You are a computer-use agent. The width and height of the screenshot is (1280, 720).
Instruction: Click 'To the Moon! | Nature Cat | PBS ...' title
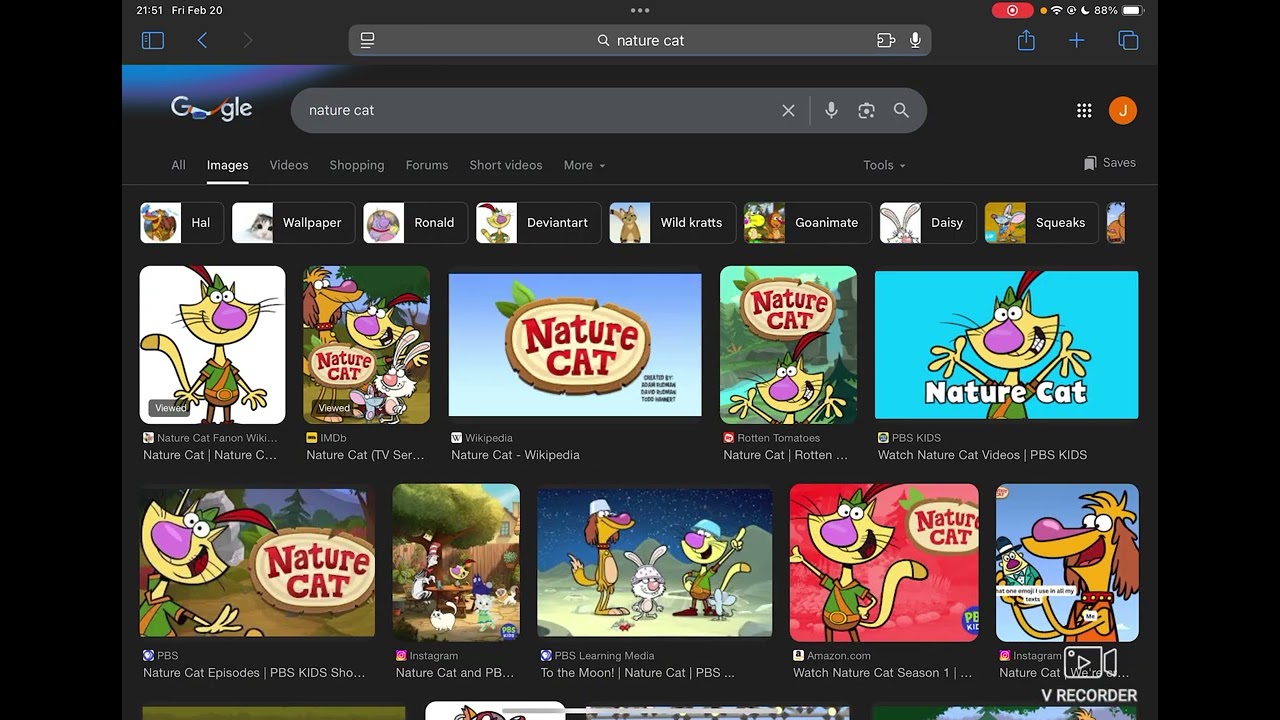tap(637, 673)
